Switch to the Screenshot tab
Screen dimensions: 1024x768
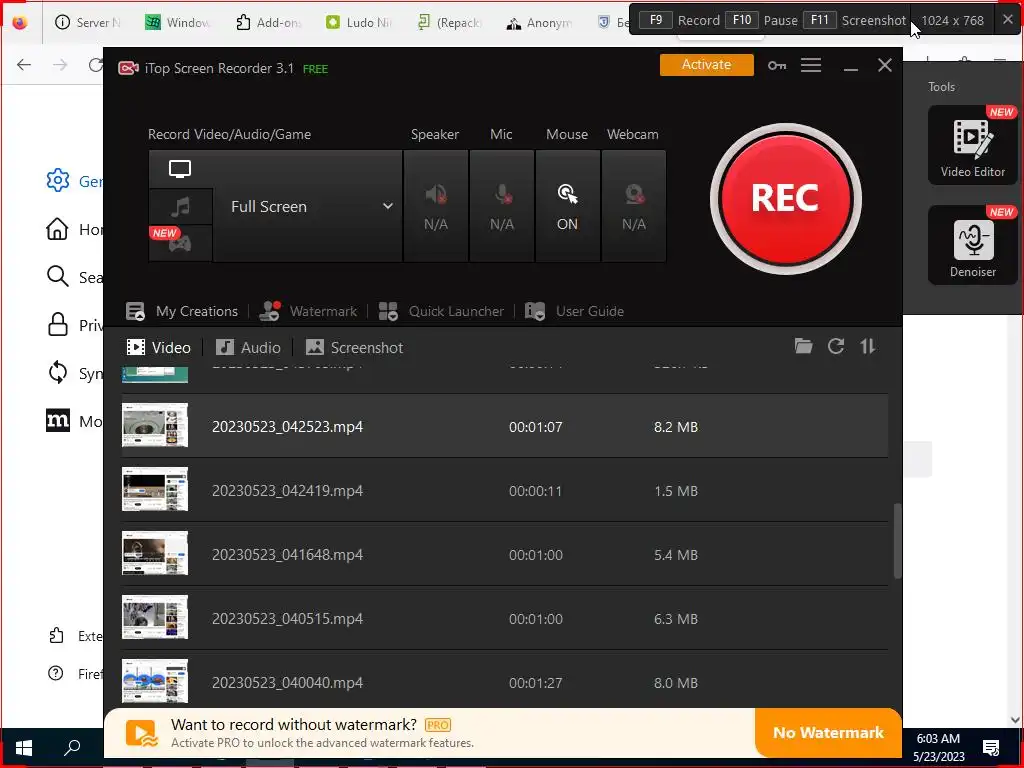tap(355, 347)
